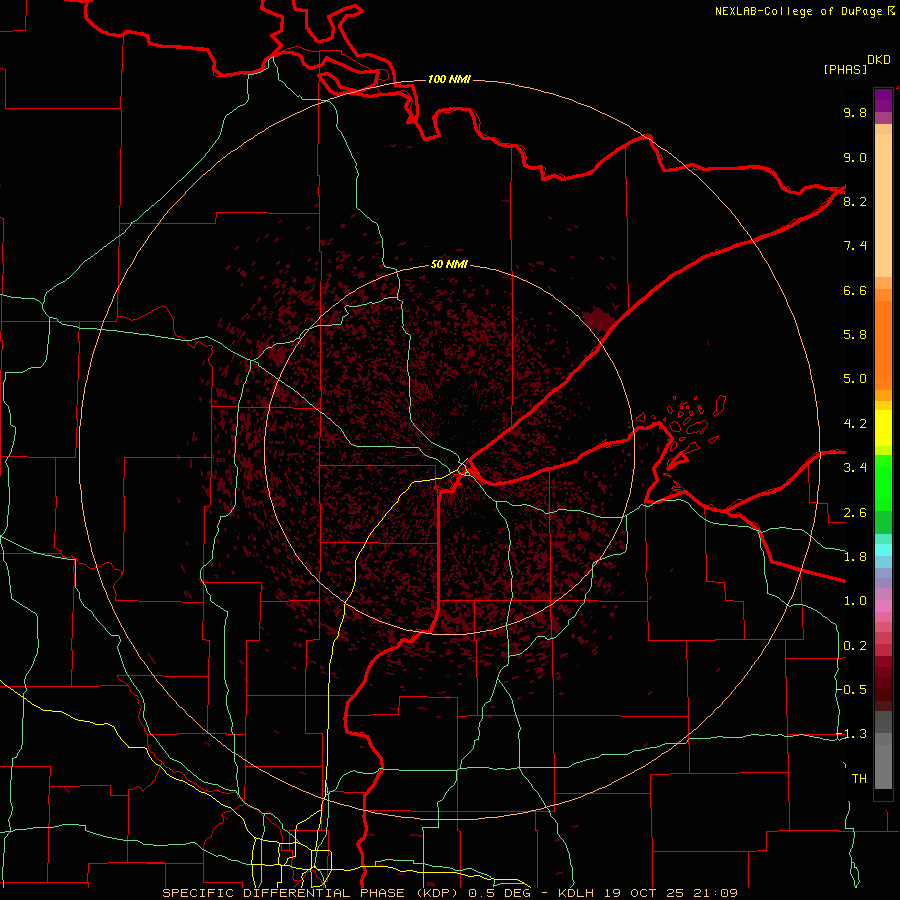The width and height of the screenshot is (900, 900).
Task: Pick the purple segment of the color bar
Action: tap(883, 100)
